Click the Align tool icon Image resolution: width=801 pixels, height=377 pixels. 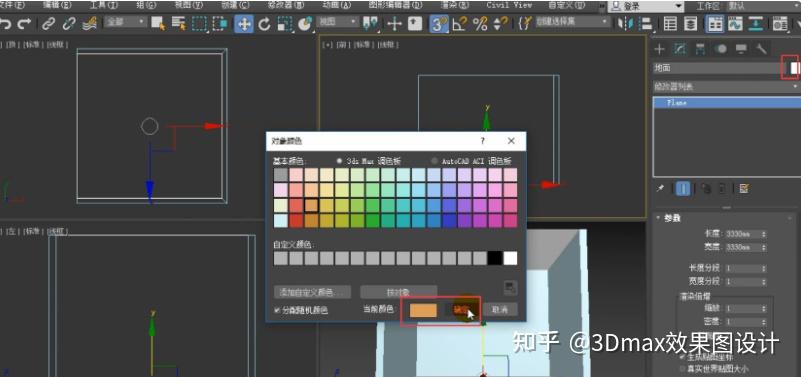[645, 23]
